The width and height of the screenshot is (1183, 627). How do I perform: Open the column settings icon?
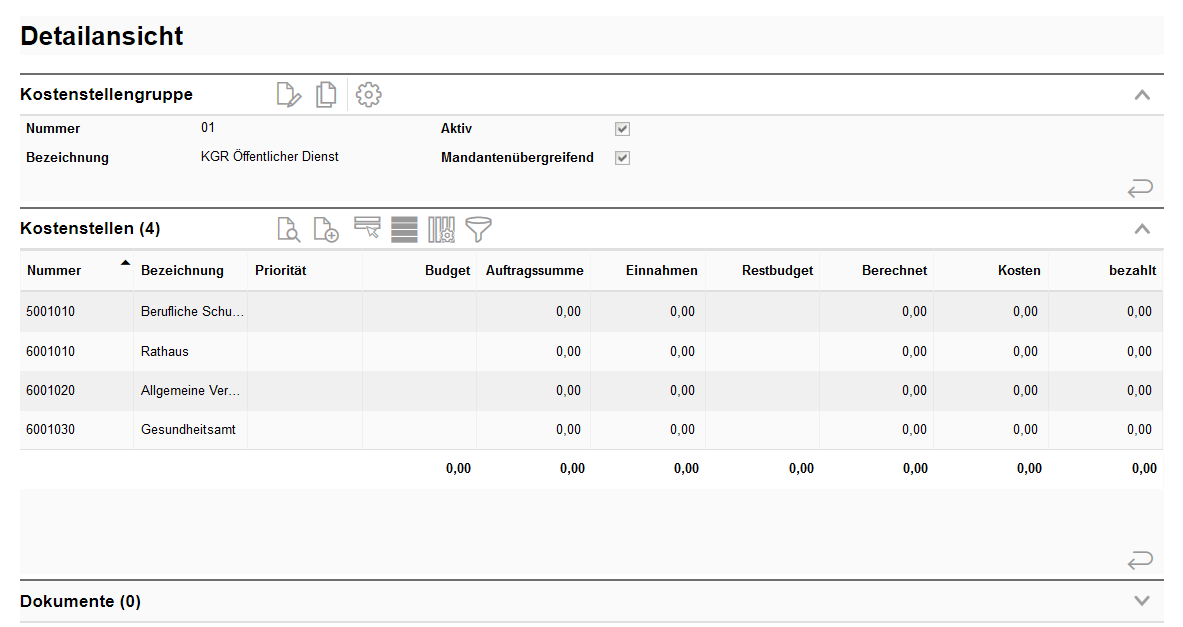(x=442, y=229)
